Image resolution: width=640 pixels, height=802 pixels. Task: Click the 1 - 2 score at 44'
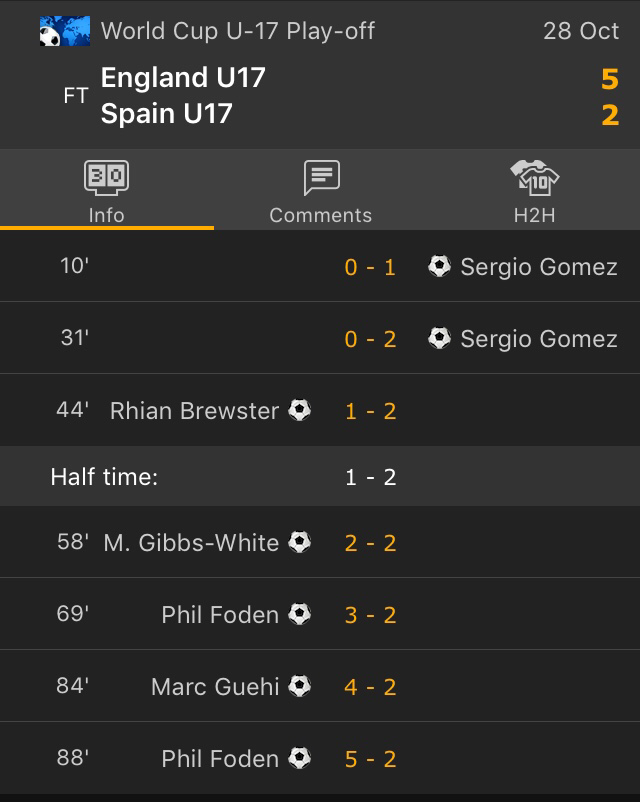pyautogui.click(x=371, y=410)
